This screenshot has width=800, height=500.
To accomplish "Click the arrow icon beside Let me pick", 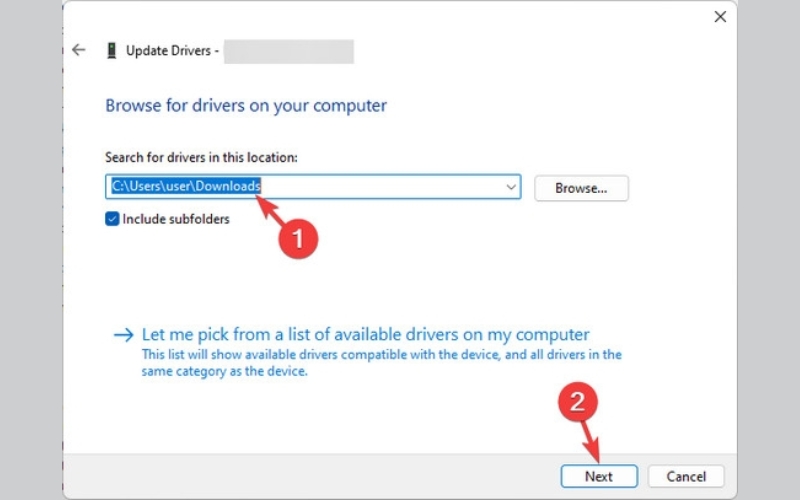I will (123, 335).
